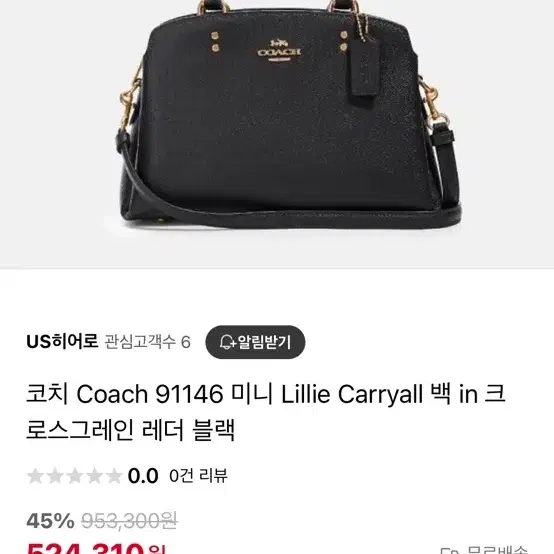Viewport: 554px width, 554px height.
Task: Click the gold COACH logo on bag
Action: [279, 51]
